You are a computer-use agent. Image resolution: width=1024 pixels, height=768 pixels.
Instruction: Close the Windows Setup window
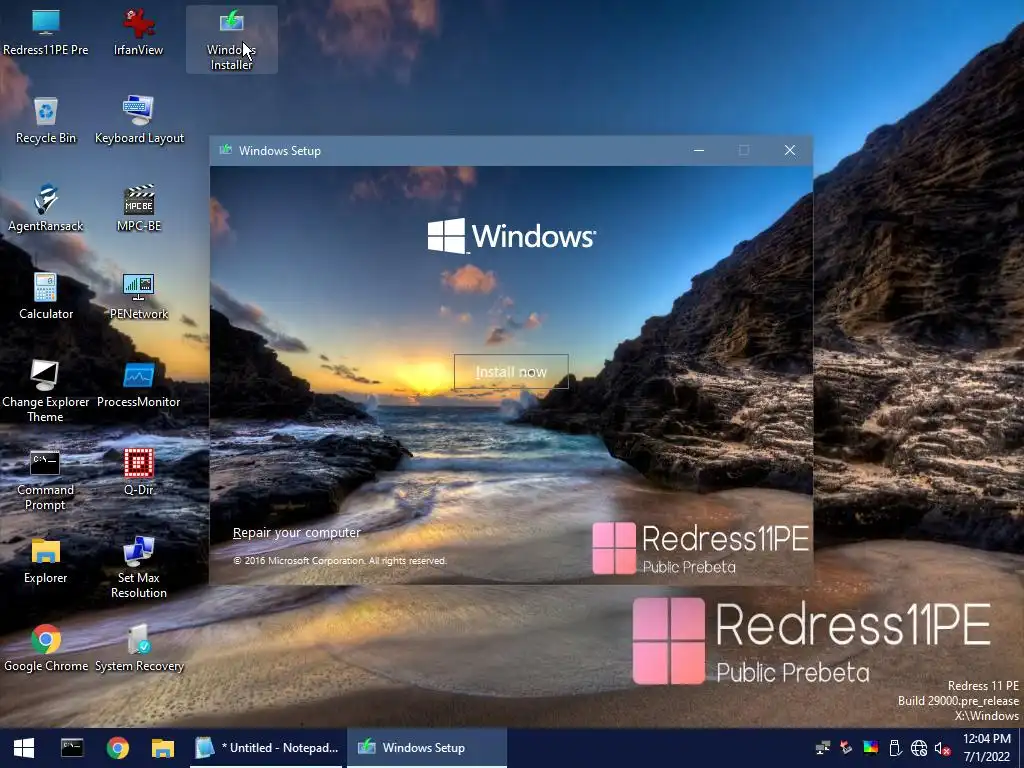click(790, 150)
